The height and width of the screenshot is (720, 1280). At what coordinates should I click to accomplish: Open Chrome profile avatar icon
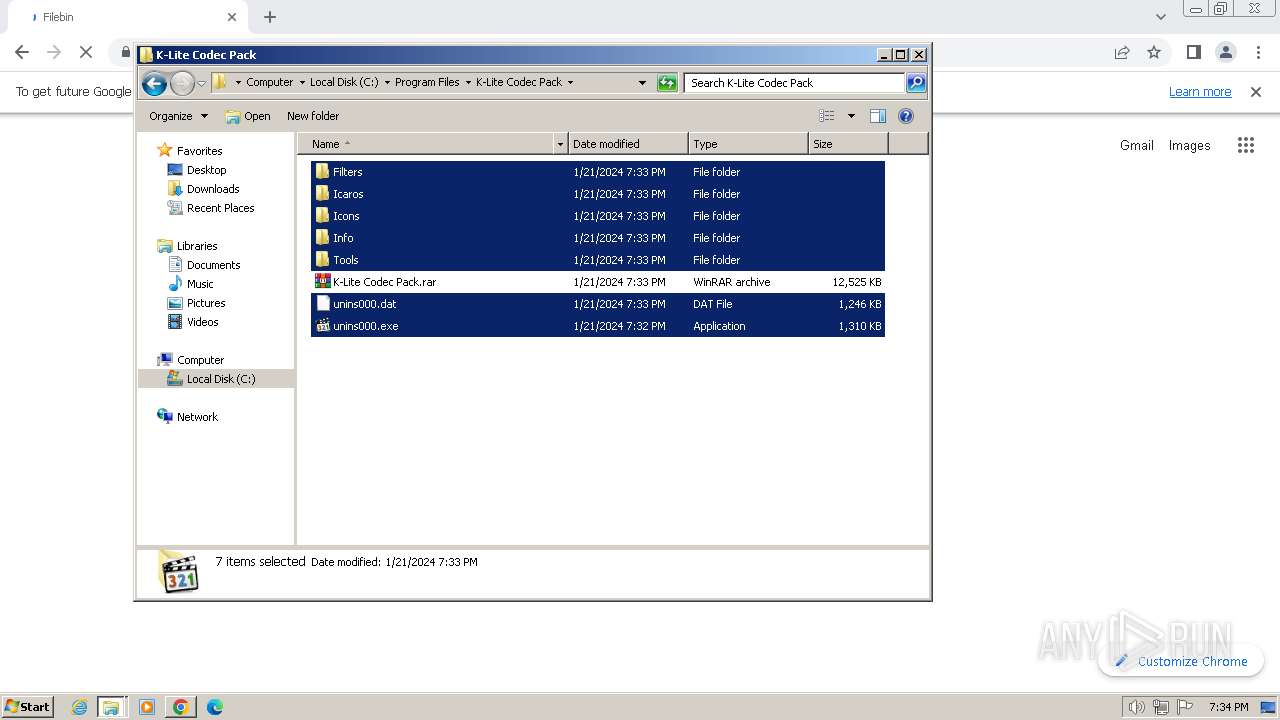1226,52
